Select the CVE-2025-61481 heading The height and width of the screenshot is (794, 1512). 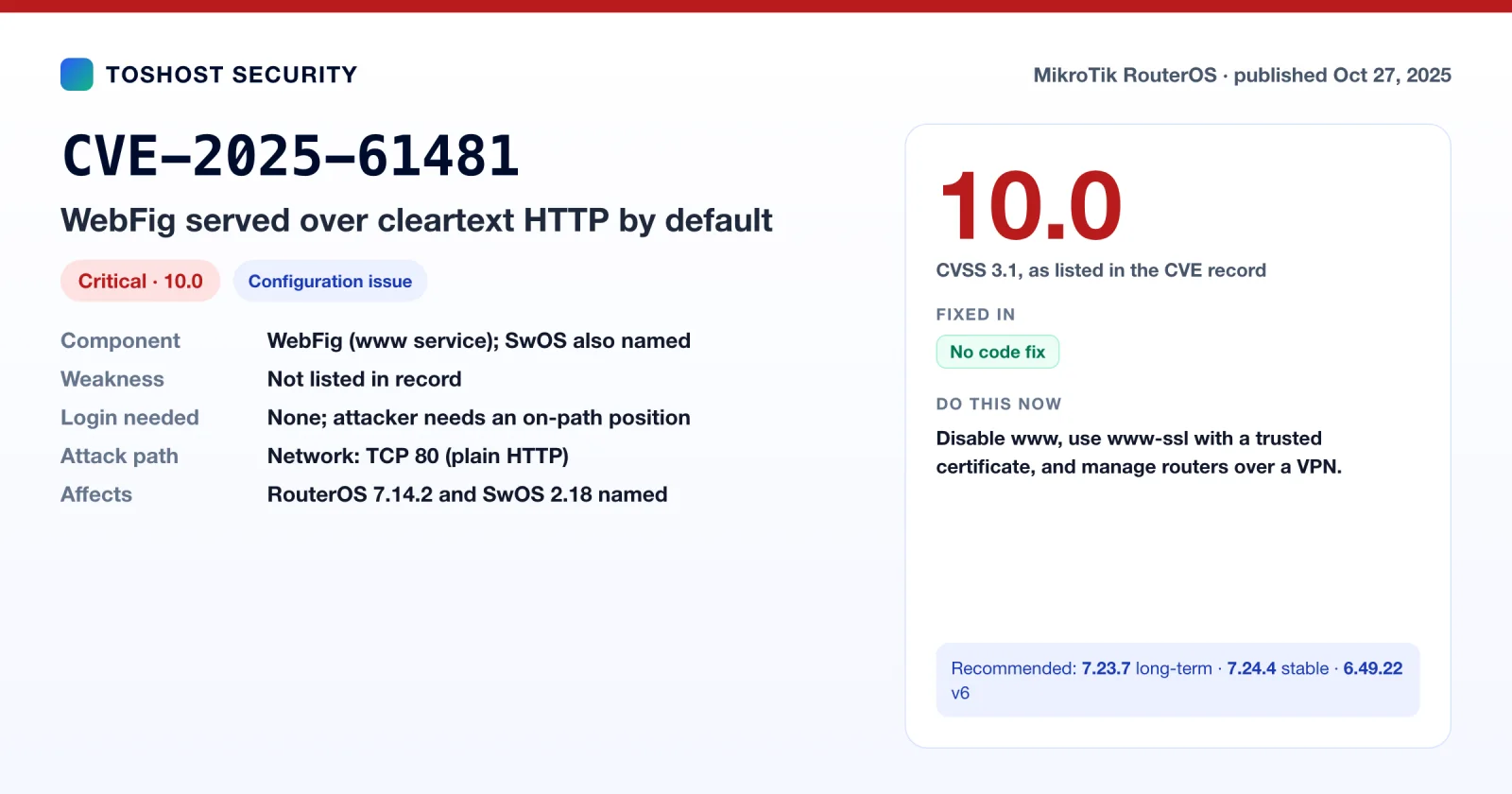291,156
